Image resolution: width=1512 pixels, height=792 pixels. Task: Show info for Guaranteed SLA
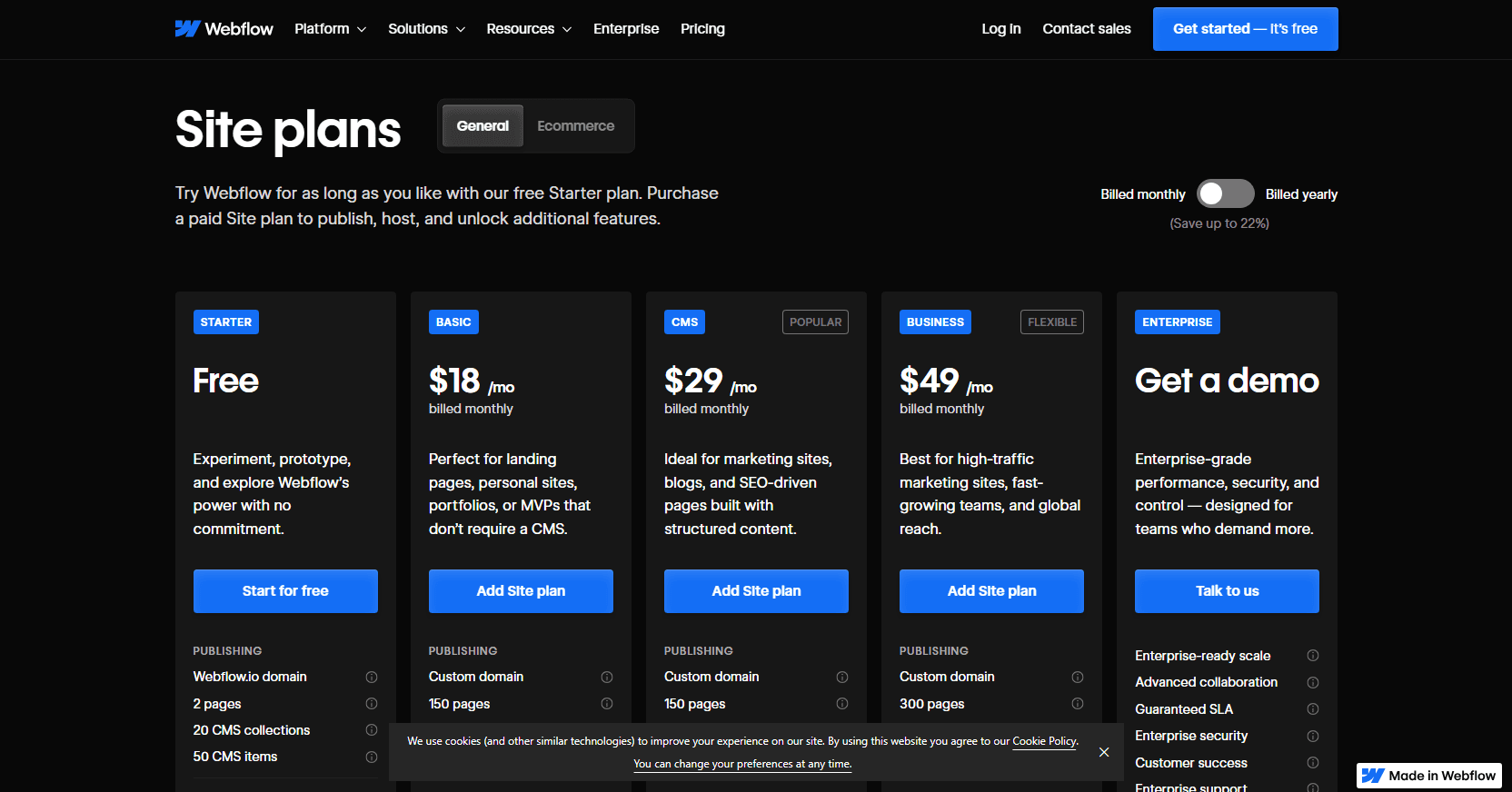(1313, 708)
